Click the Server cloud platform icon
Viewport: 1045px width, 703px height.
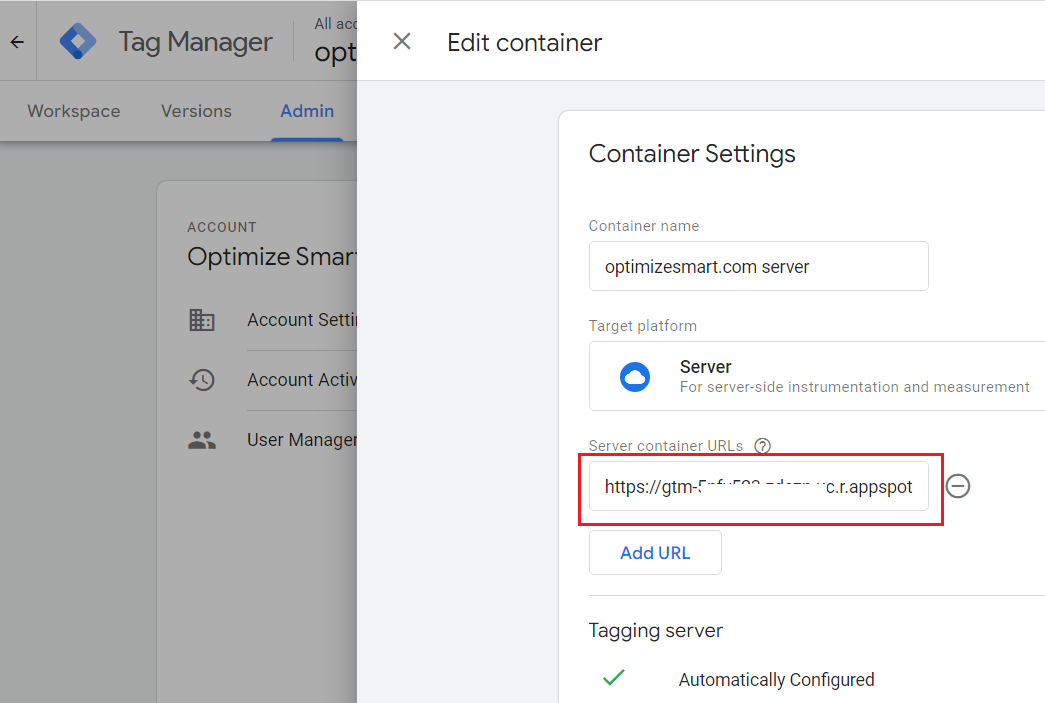click(x=634, y=376)
